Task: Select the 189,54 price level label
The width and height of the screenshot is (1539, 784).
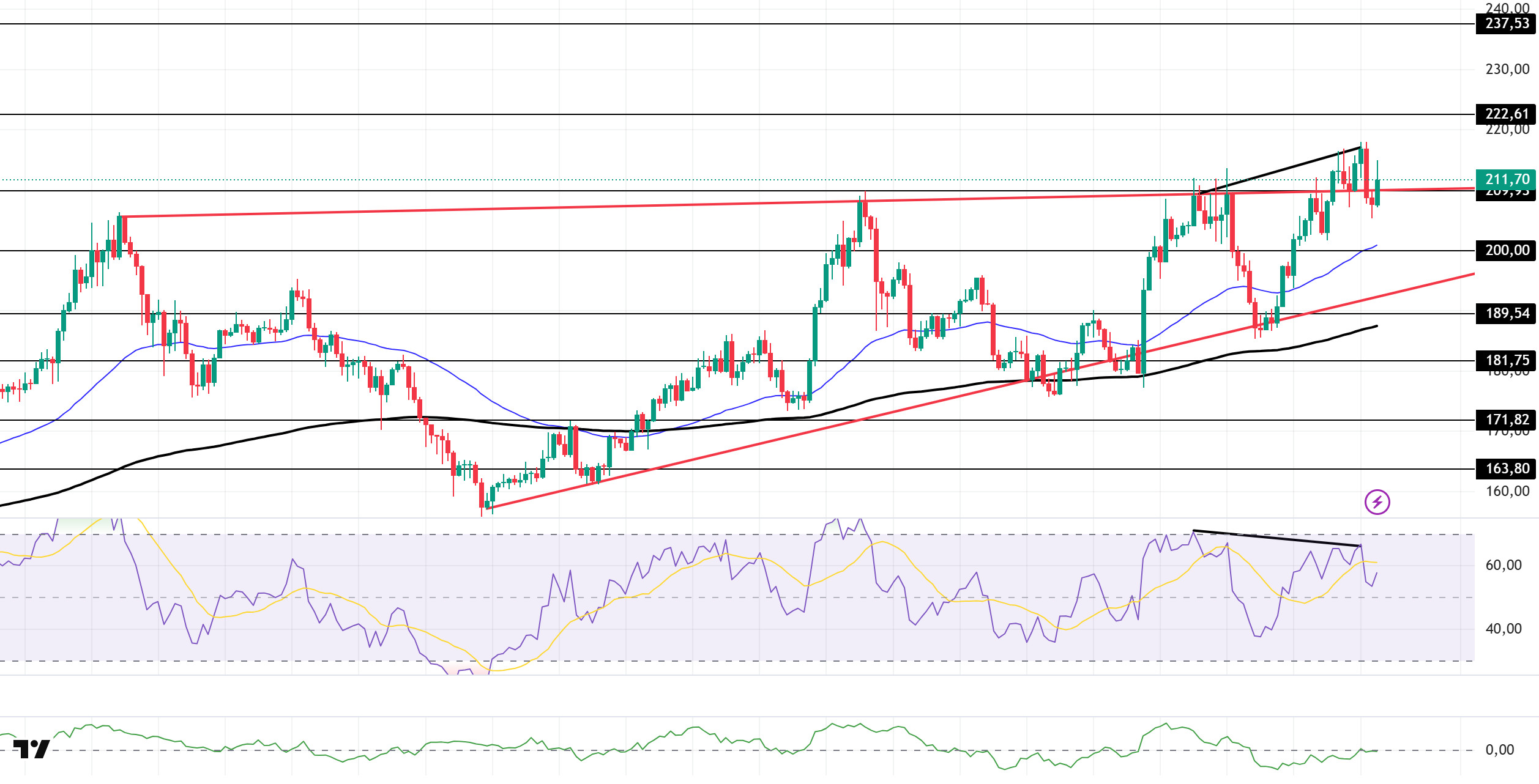Action: click(1506, 314)
